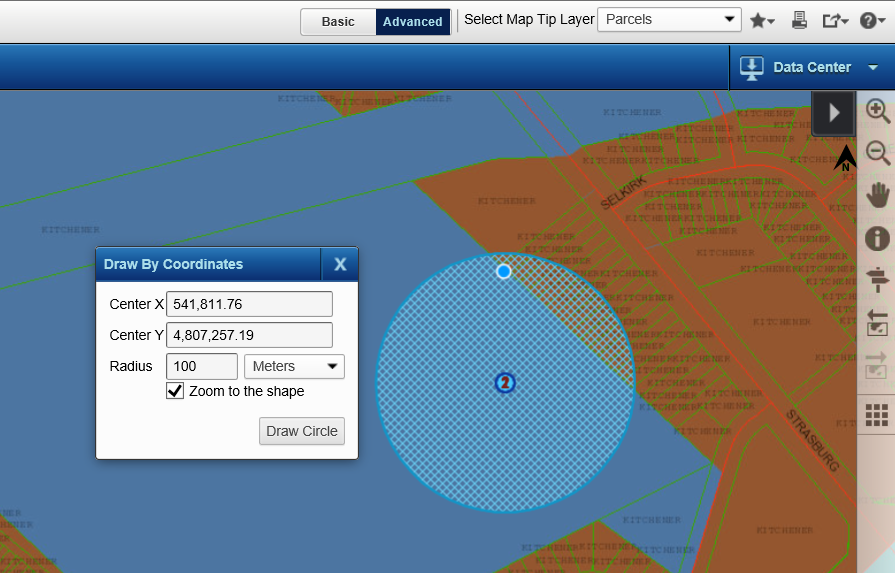This screenshot has width=895, height=573.
Task: Open the help question mark menu
Action: pos(872,20)
